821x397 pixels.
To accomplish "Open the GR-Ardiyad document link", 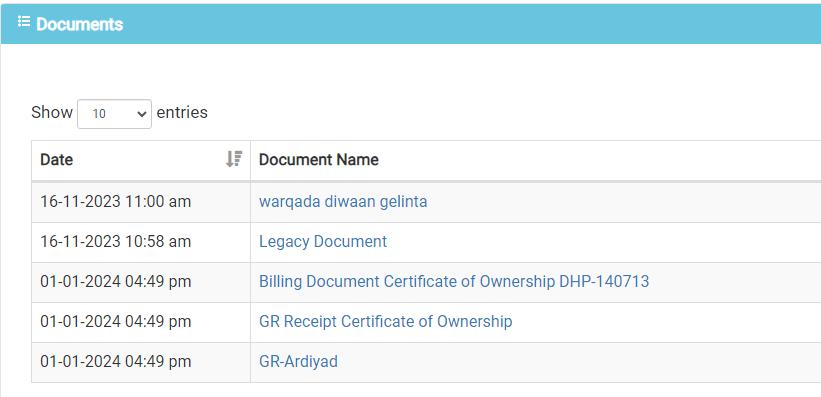I will tap(298, 362).
